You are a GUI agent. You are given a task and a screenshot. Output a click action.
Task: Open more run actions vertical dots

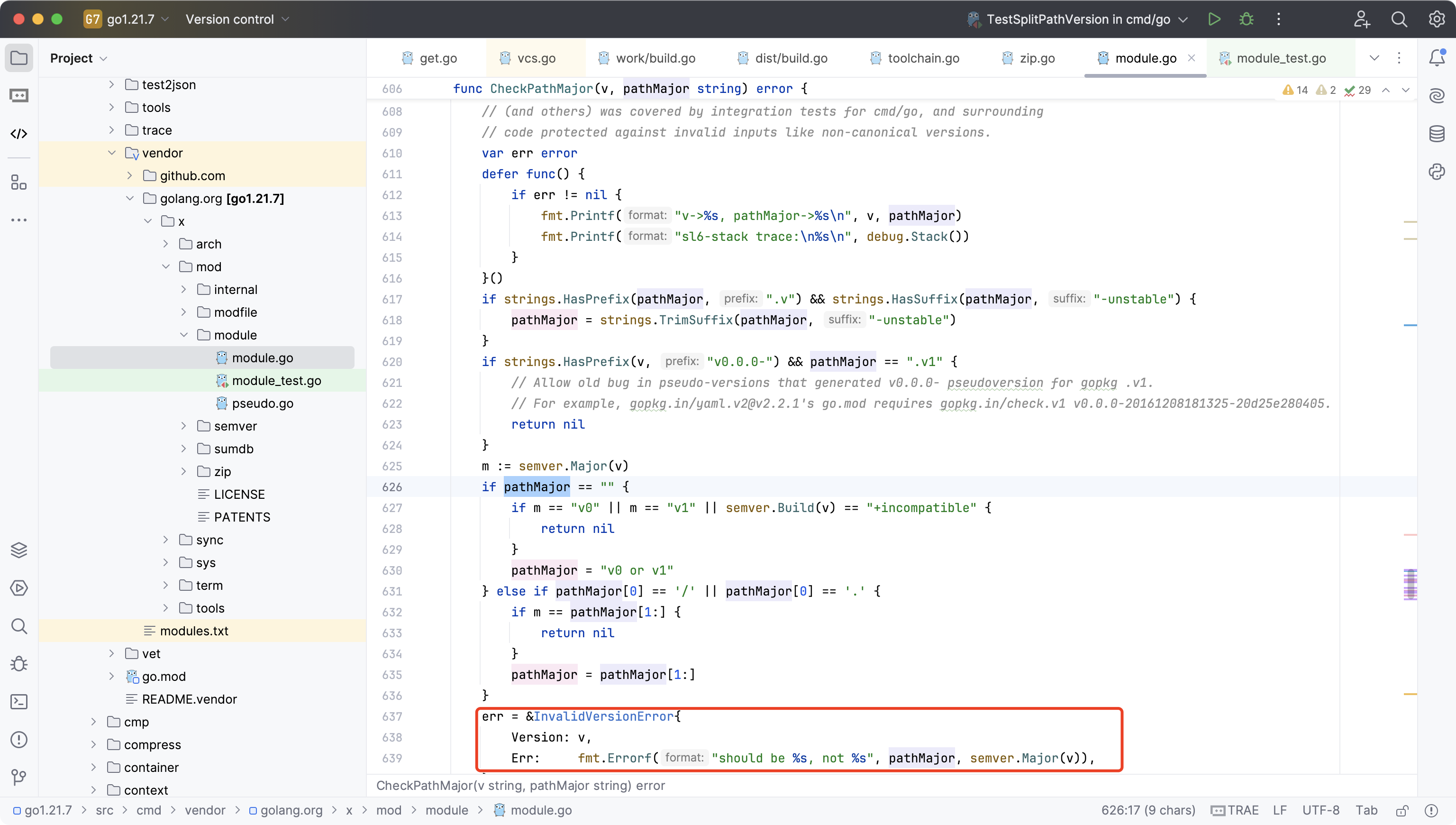pos(1278,19)
